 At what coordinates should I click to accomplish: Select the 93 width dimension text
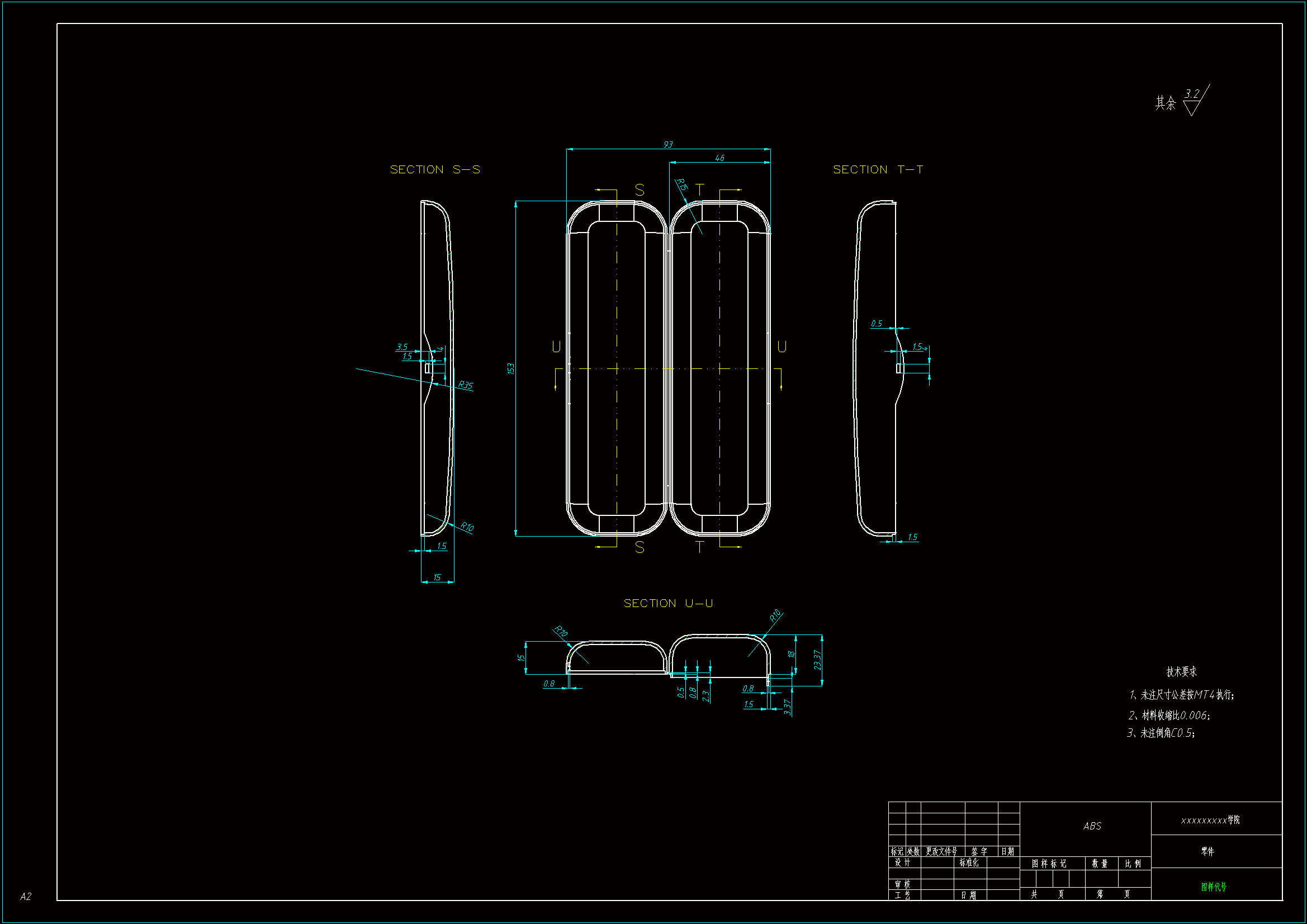pos(667,145)
